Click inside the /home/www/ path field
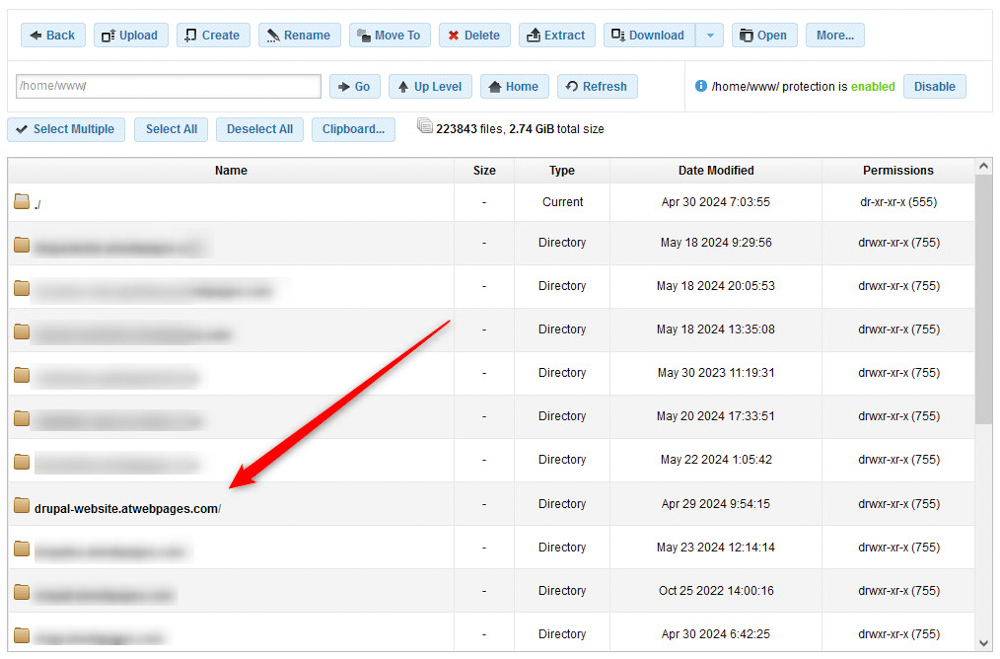1000x659 pixels. pyautogui.click(x=165, y=86)
